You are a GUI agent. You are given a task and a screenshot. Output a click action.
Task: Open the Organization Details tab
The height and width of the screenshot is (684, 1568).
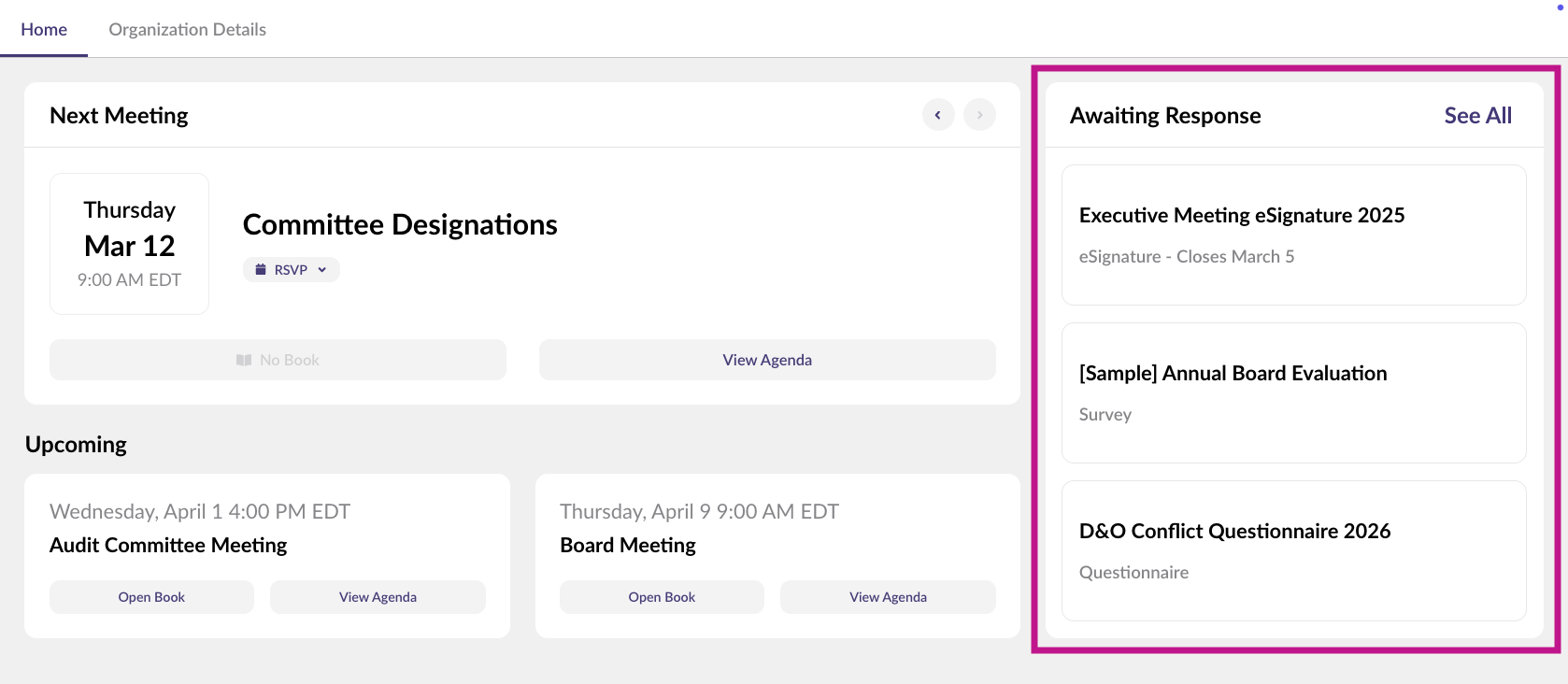[187, 29]
